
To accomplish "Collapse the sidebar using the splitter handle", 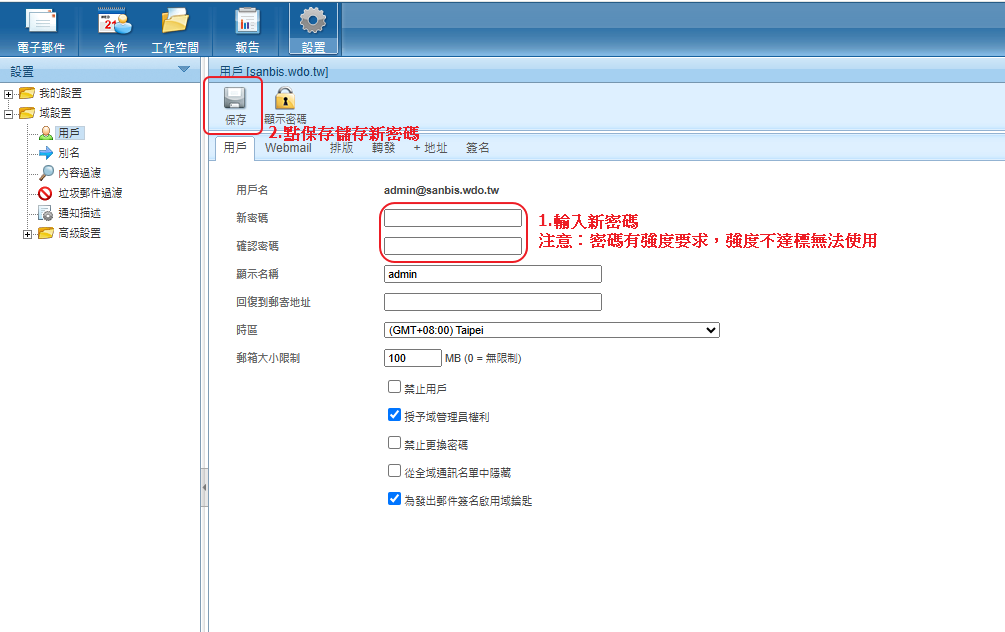I will 204,488.
